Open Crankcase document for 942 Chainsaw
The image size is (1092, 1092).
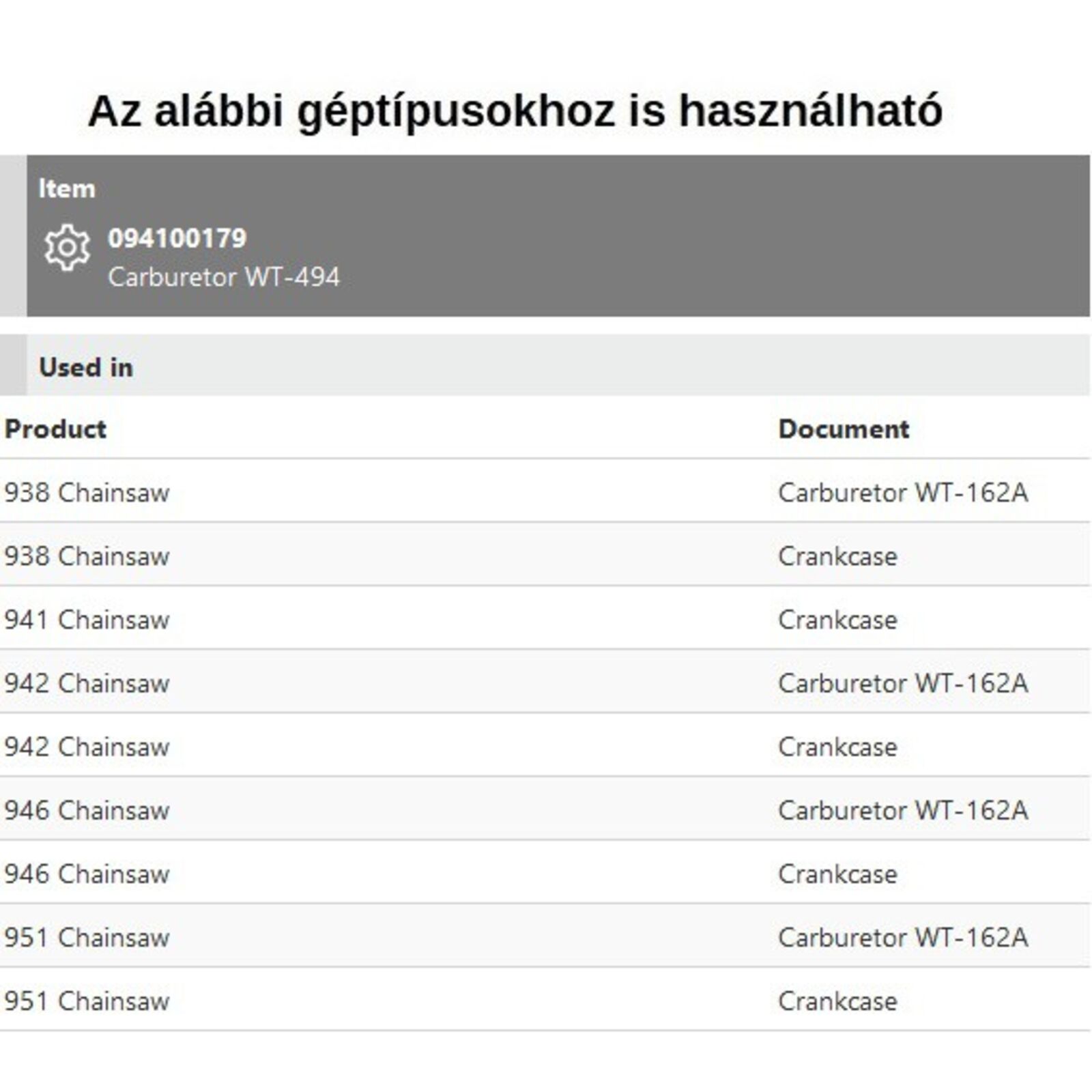click(837, 747)
